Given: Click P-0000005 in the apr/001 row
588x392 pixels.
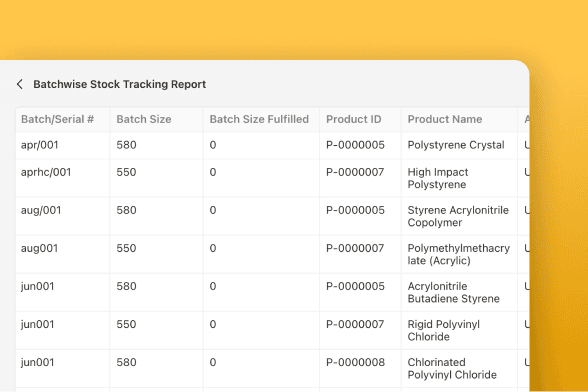Looking at the screenshot, I should [355, 145].
